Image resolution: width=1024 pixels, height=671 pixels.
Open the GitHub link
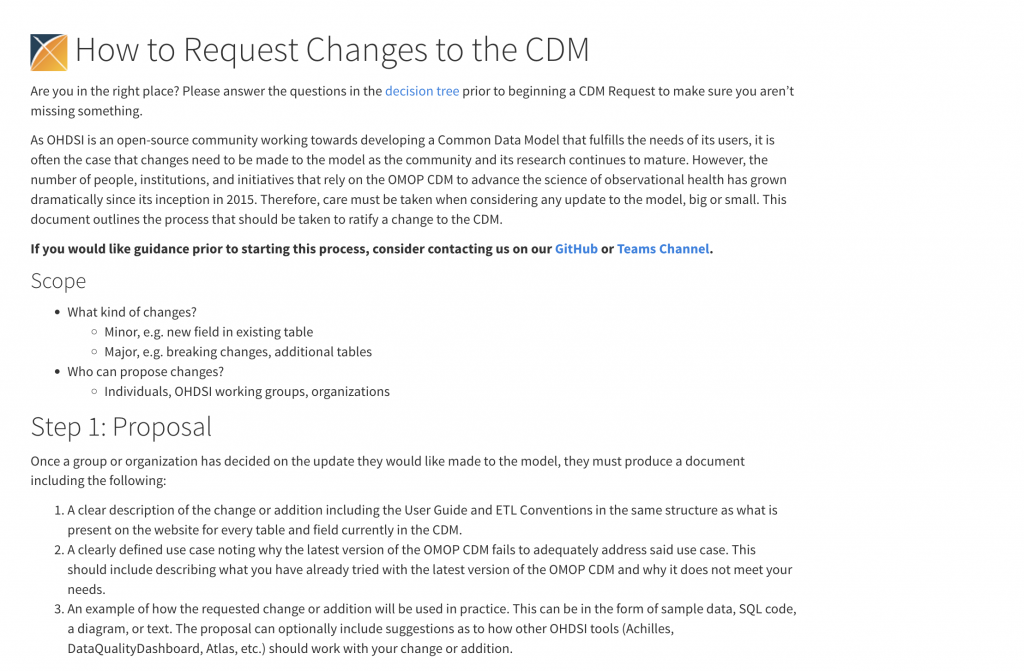576,249
